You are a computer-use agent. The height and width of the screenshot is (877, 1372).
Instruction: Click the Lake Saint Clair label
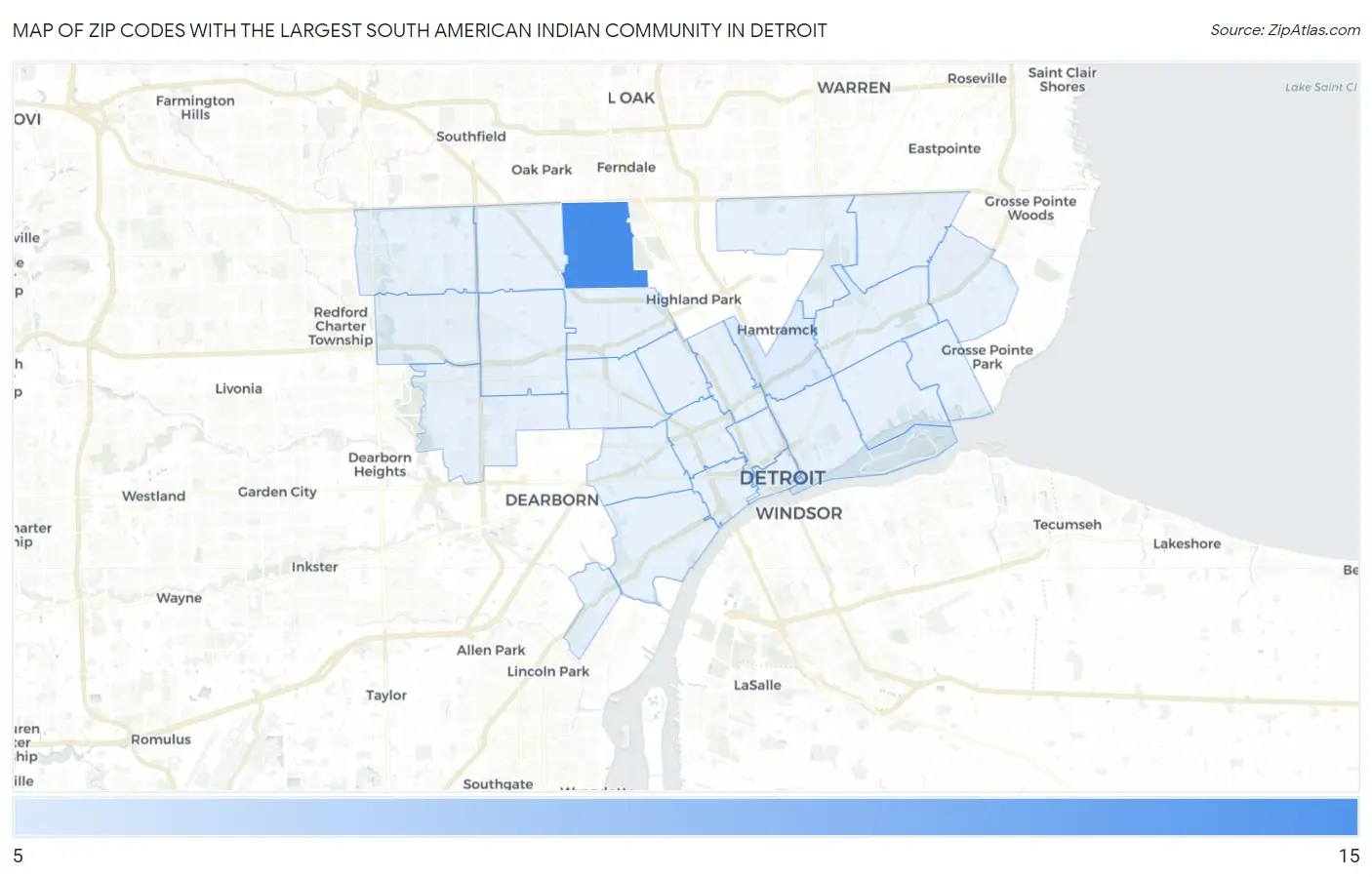[1320, 87]
